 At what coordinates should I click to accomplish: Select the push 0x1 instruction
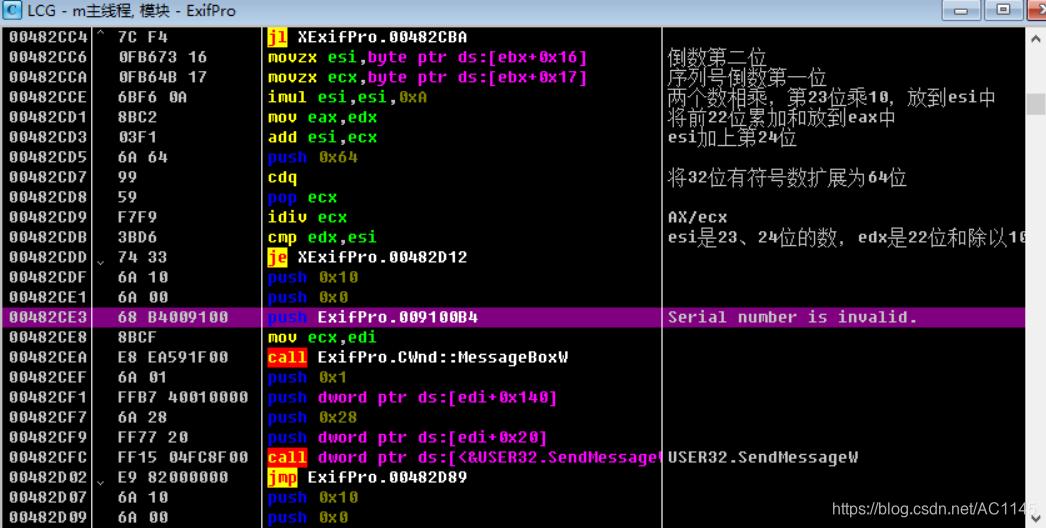click(308, 377)
